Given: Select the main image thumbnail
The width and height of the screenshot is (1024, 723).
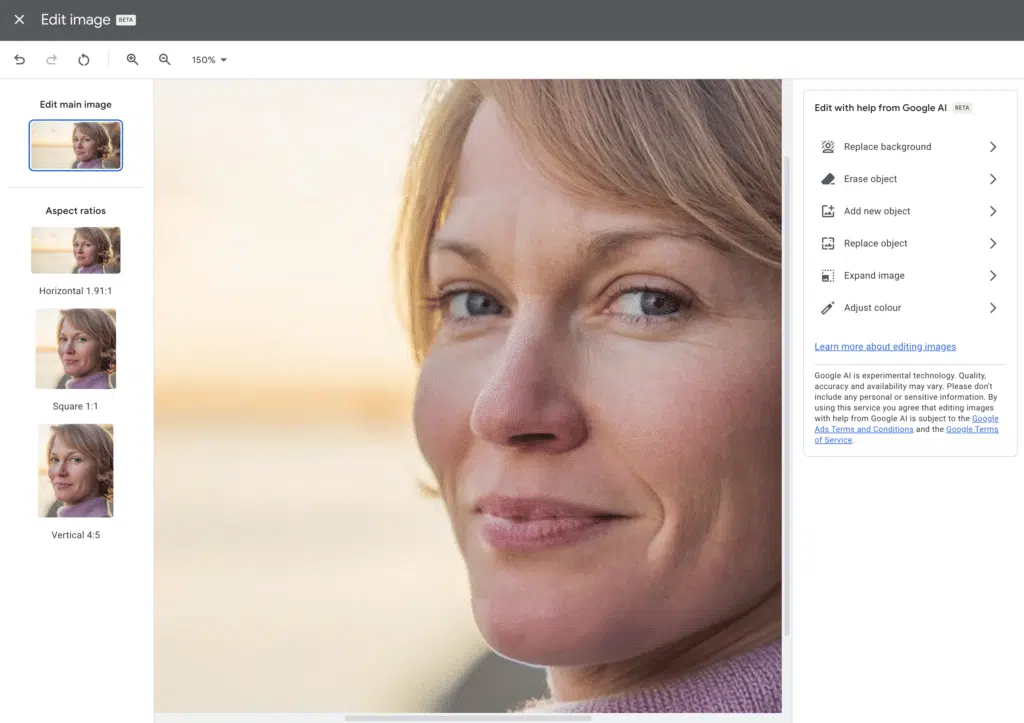Looking at the screenshot, I should coord(76,145).
